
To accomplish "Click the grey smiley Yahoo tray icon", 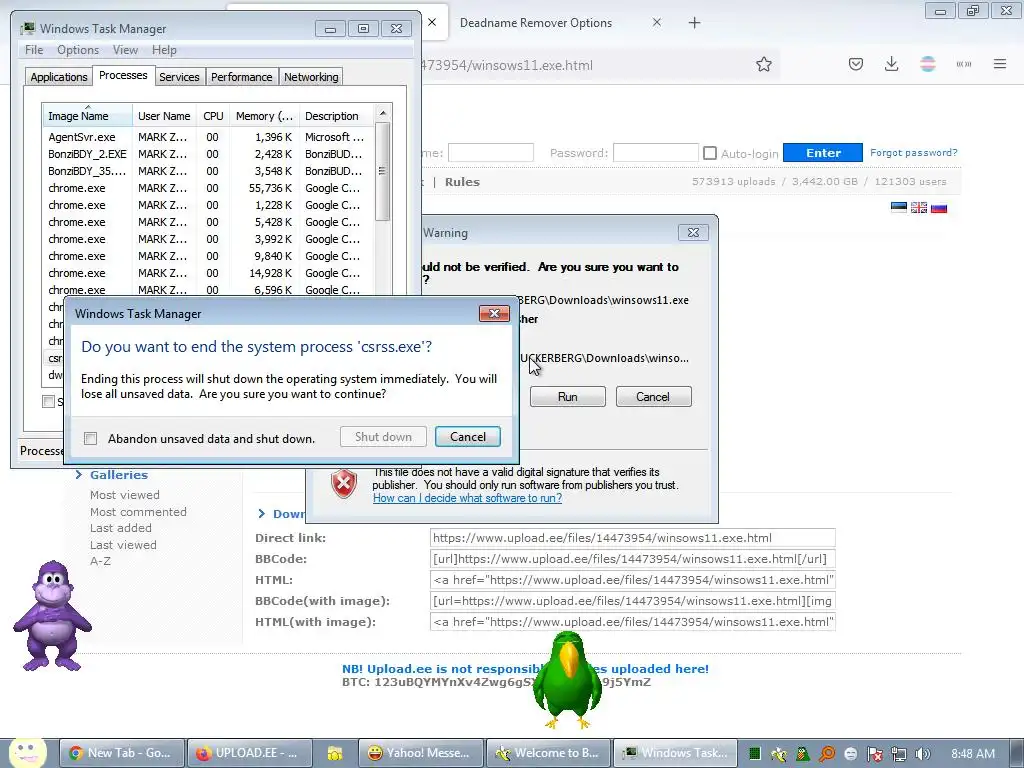I will click(x=850, y=754).
